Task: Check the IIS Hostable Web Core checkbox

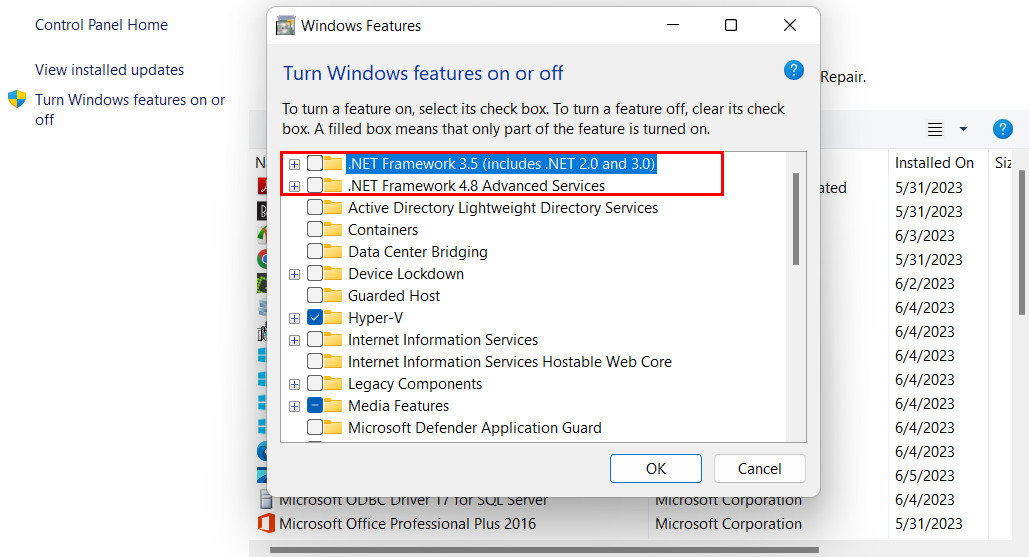Action: point(315,361)
